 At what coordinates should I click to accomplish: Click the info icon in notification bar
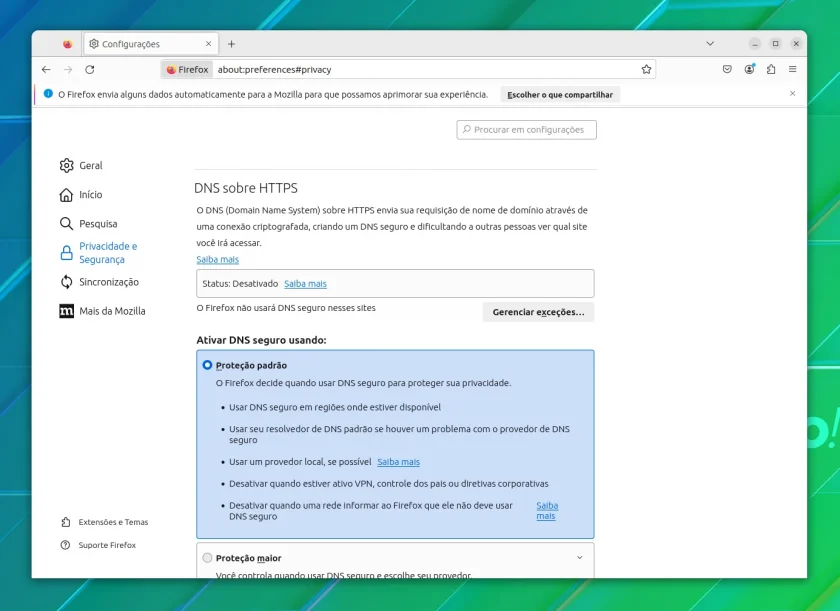[x=48, y=94]
